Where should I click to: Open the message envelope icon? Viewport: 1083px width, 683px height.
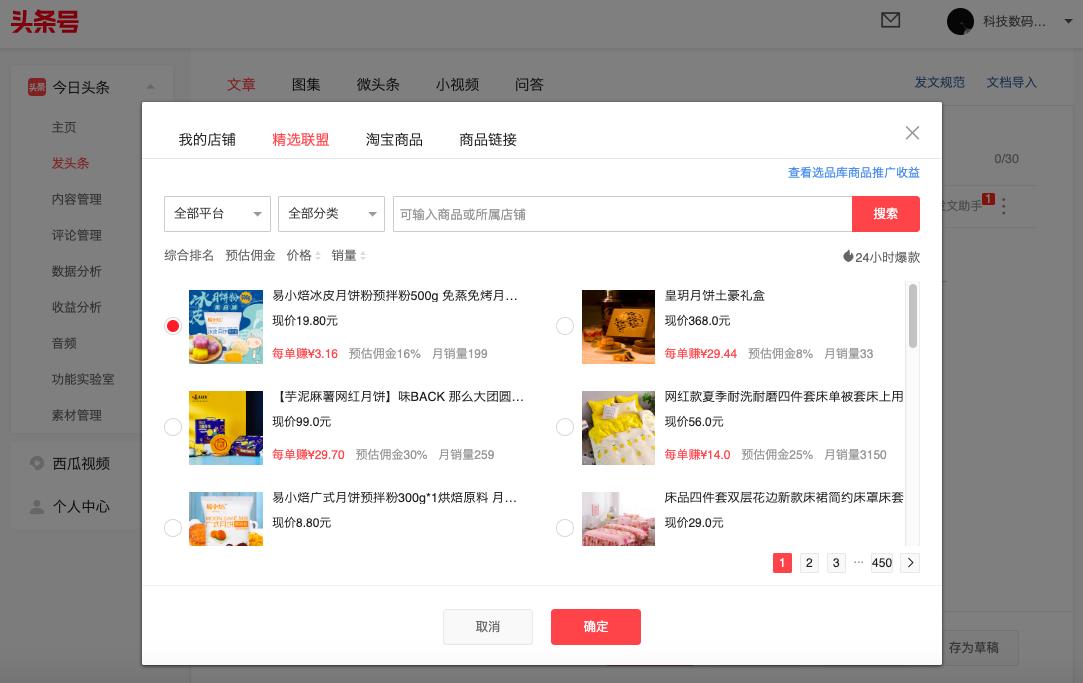(890, 20)
